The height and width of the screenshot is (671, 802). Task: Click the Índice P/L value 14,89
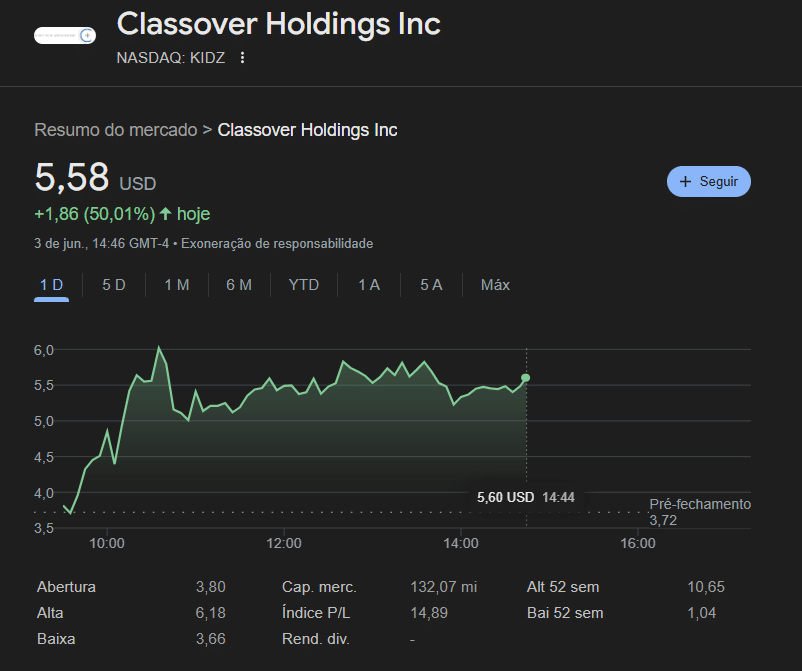tap(429, 613)
